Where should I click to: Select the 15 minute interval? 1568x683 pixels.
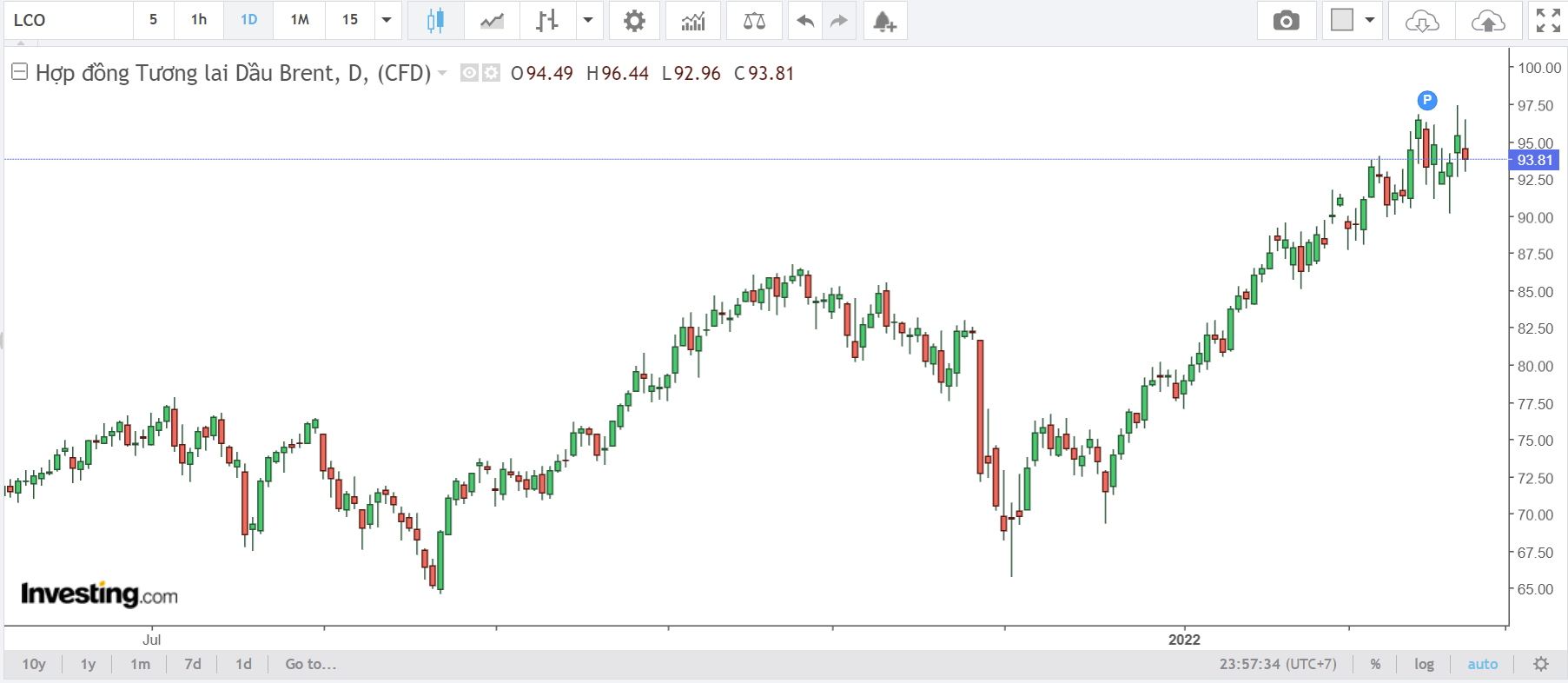pyautogui.click(x=350, y=20)
